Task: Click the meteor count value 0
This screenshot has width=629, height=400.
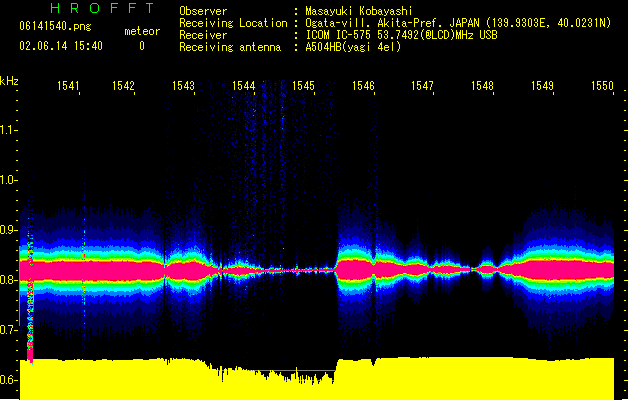Action: pos(142,46)
